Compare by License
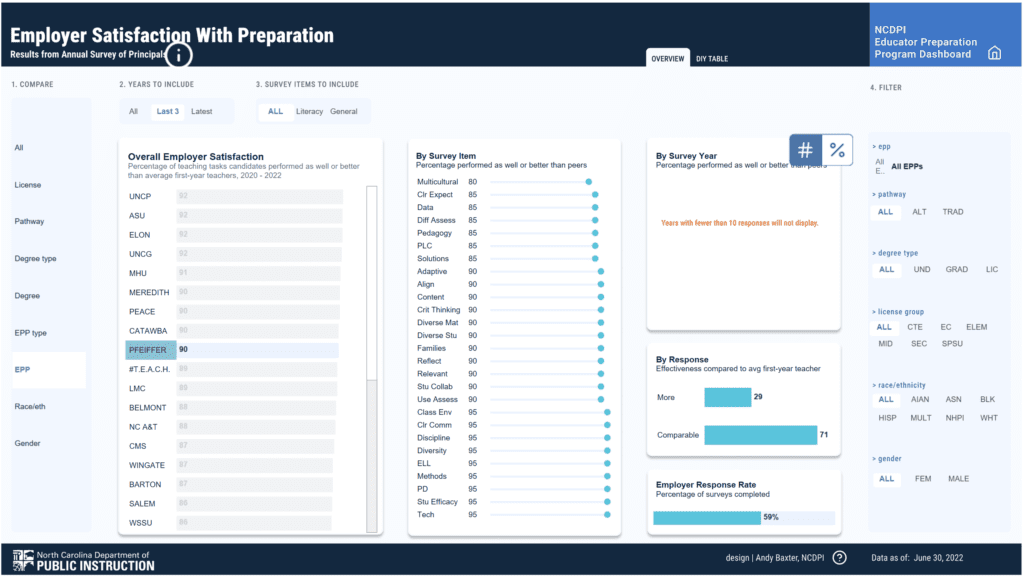The height and width of the screenshot is (576, 1024). point(27,185)
